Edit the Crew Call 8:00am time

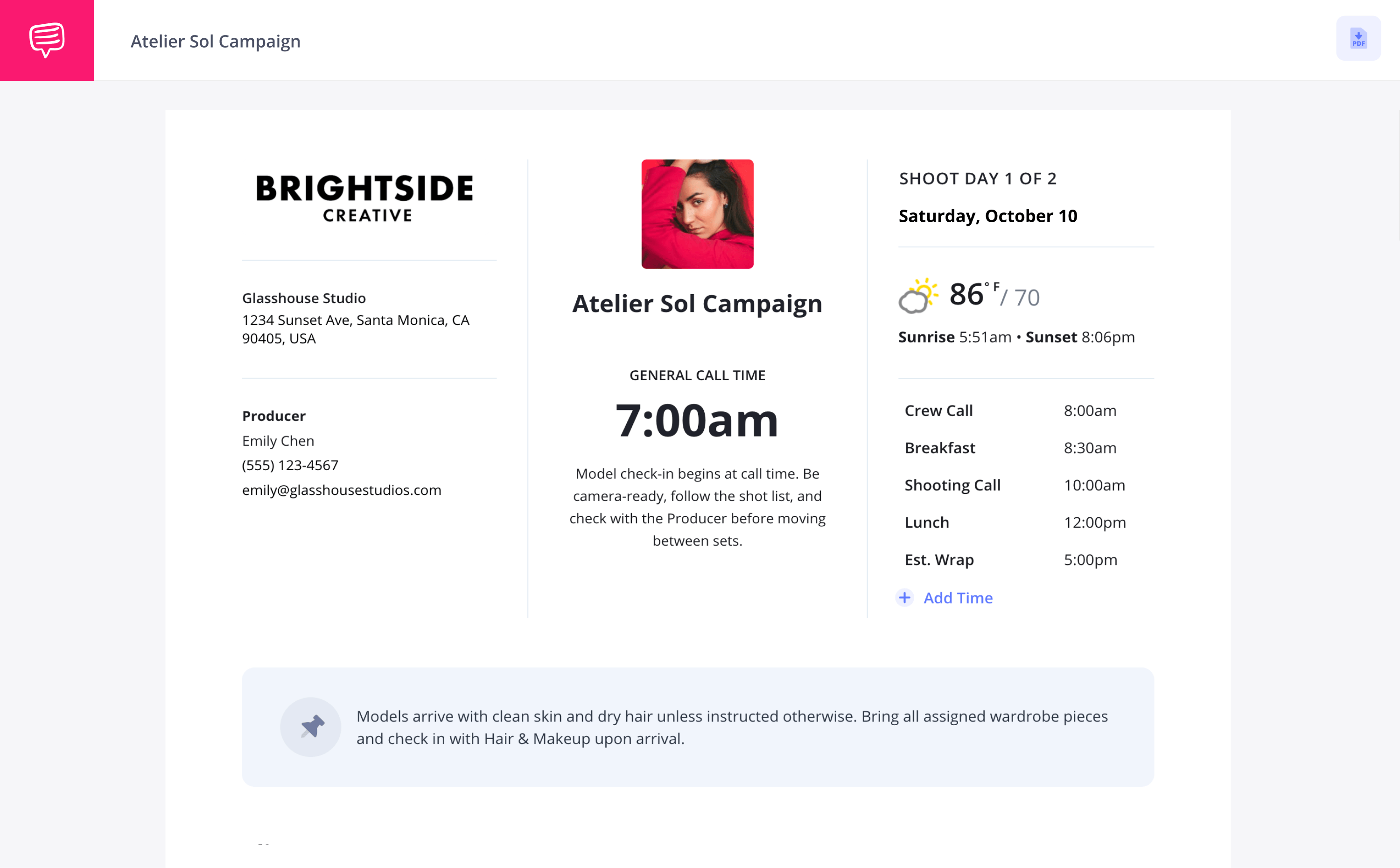[x=1090, y=410]
